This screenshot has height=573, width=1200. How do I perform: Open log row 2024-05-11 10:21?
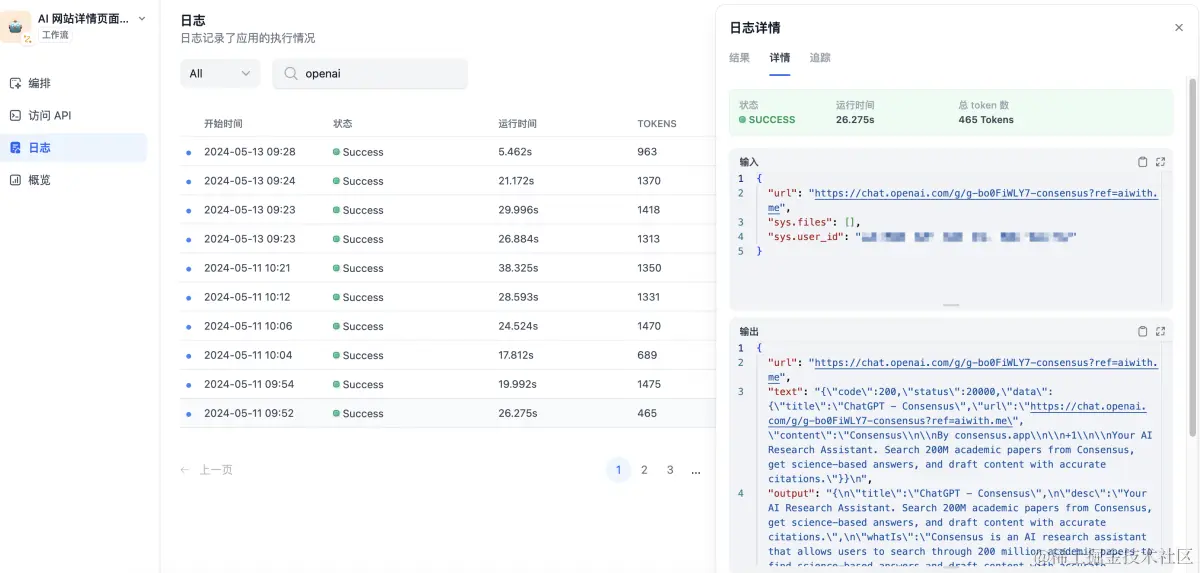click(447, 268)
